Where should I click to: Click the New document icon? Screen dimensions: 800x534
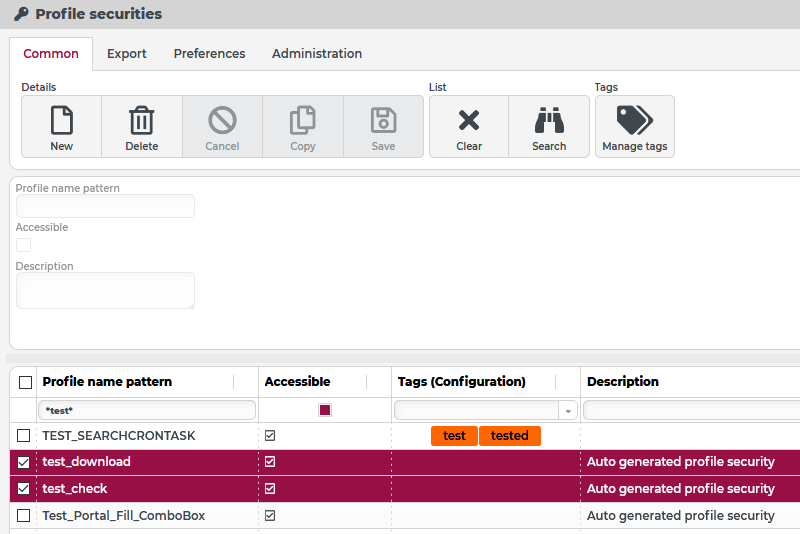coord(61,121)
